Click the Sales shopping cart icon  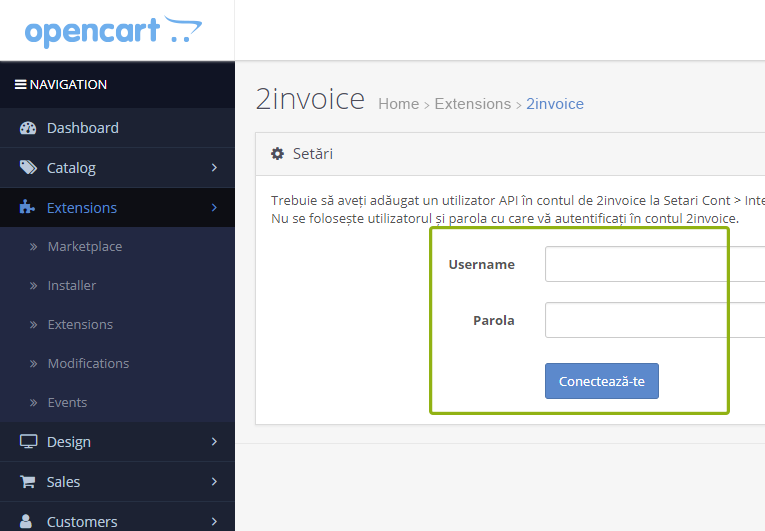click(x=27, y=482)
